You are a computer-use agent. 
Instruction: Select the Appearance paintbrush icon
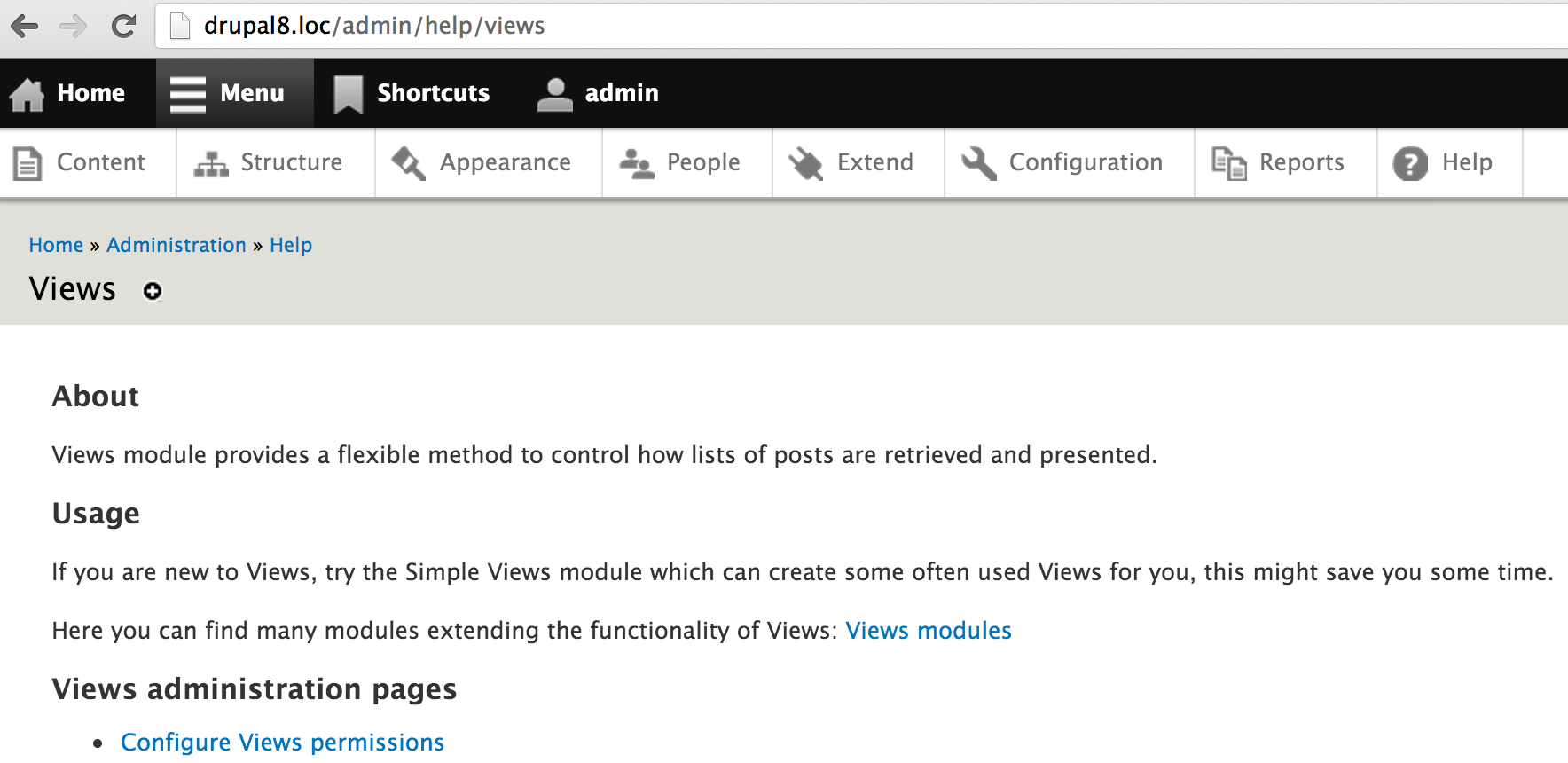409,163
